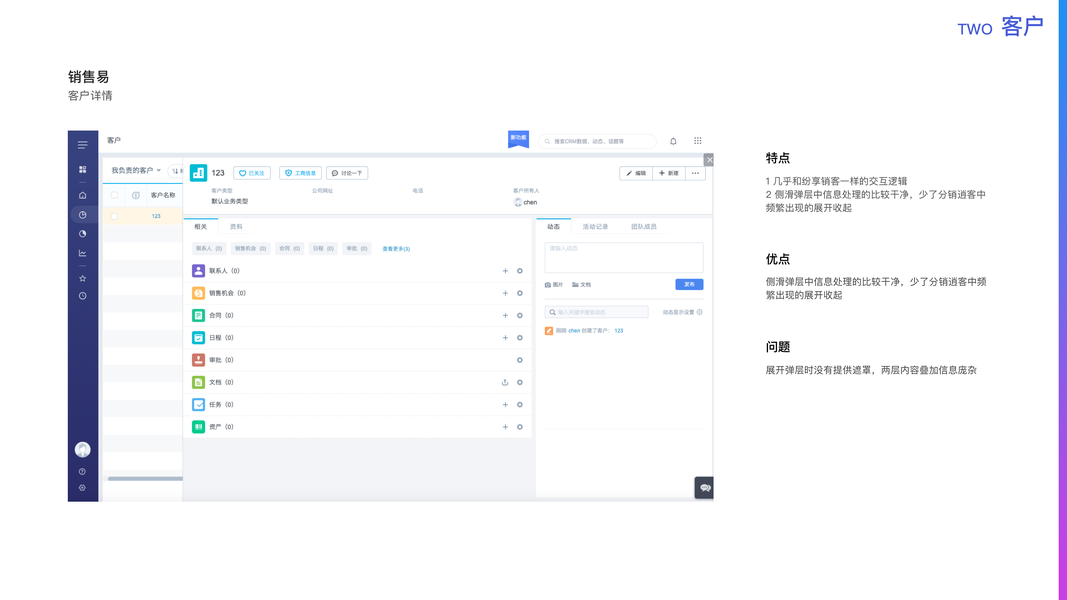
Task: Open customer 123 link in the list
Action: click(x=156, y=216)
